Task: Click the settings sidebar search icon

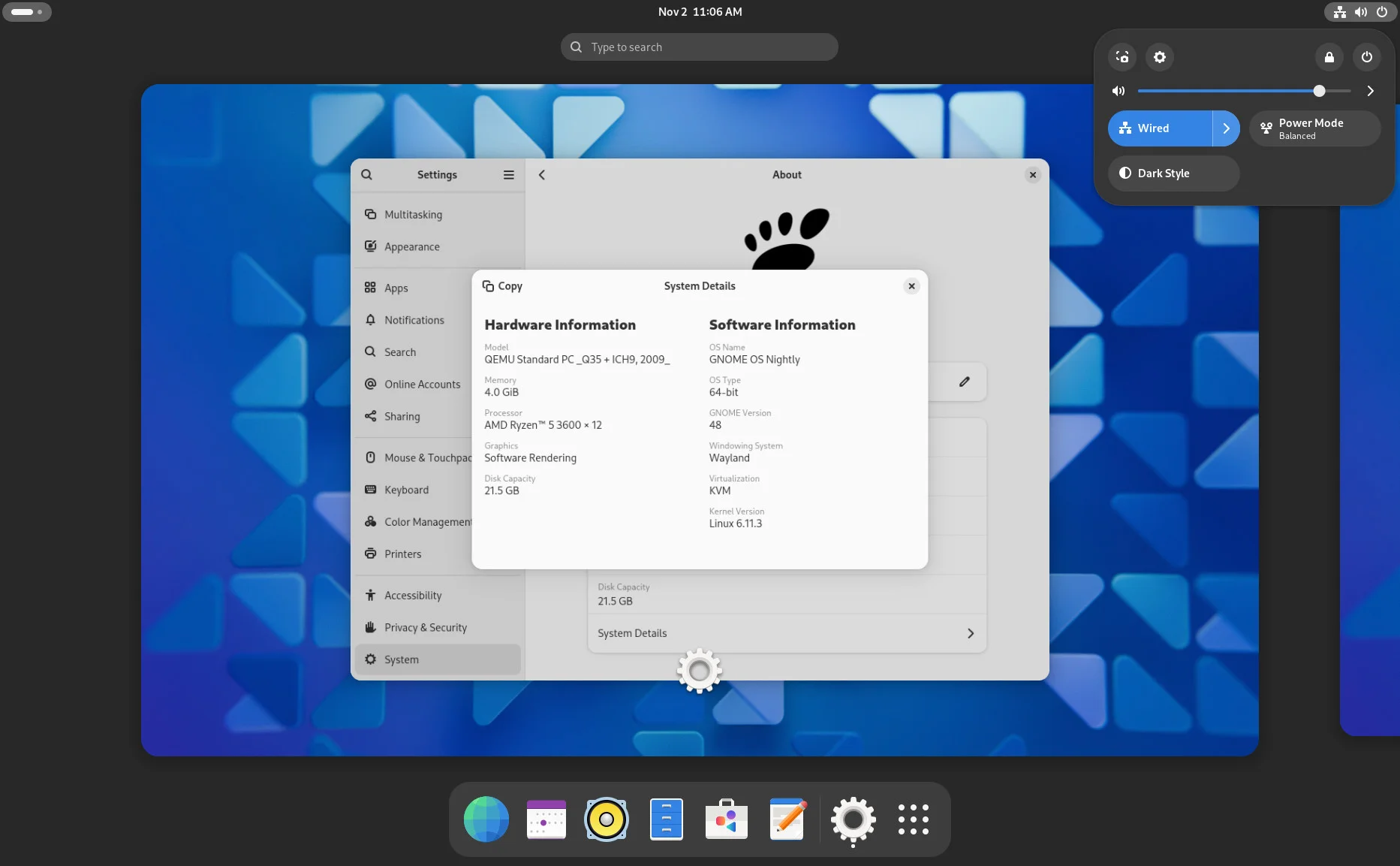Action: click(x=366, y=174)
